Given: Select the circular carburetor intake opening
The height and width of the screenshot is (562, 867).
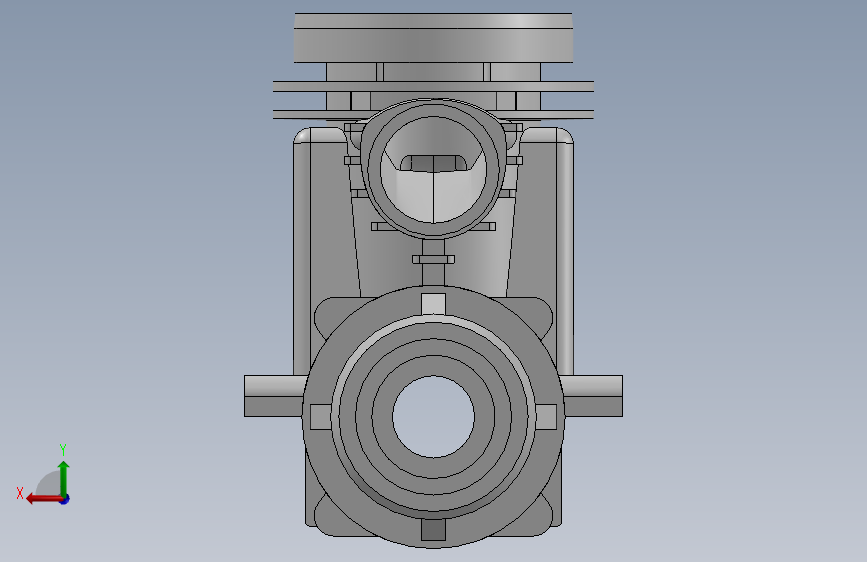Looking at the screenshot, I should [434, 169].
